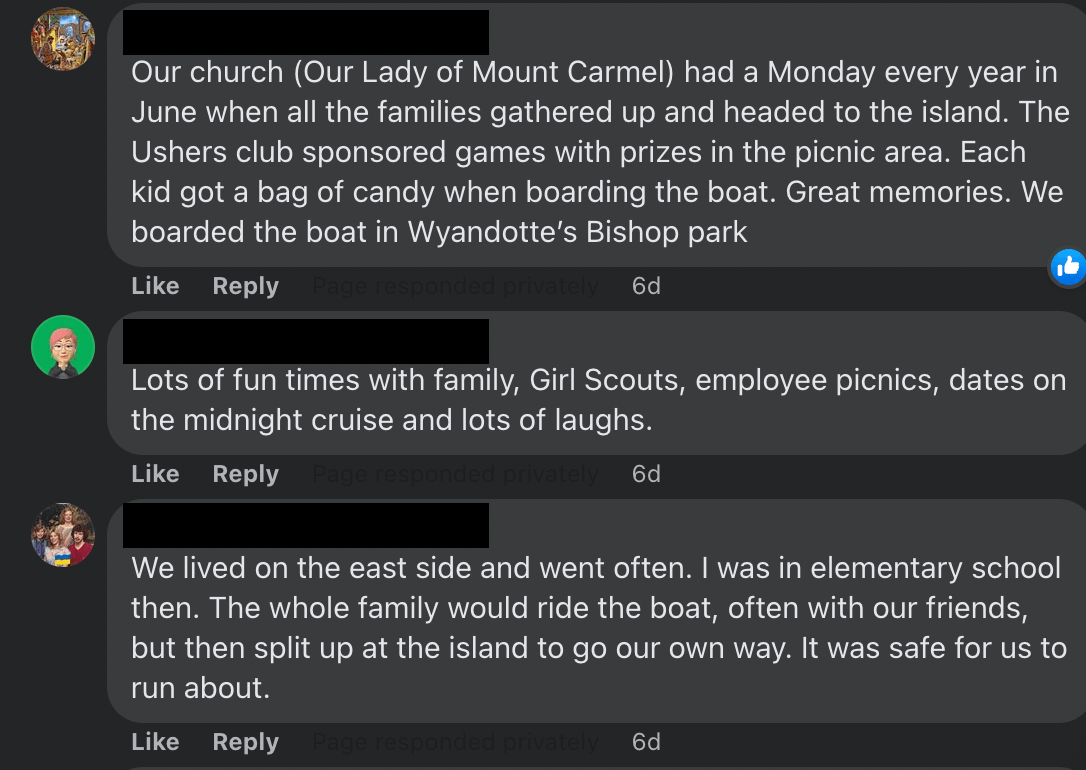Screen dimensions: 1086x770
Task: Open the painting-style avatar of the first commenter
Action: (63, 39)
